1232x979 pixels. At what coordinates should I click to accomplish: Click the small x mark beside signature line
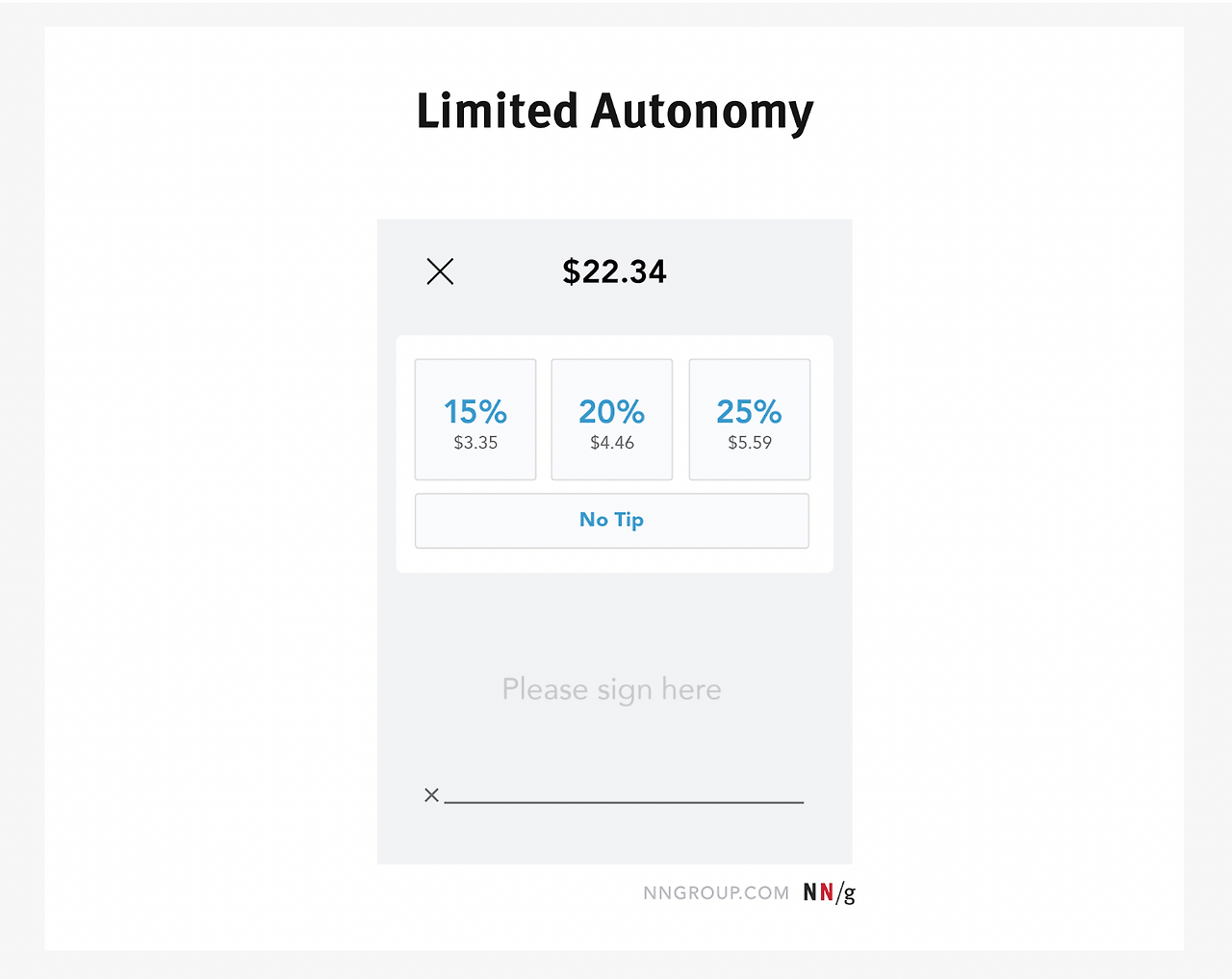click(x=431, y=795)
